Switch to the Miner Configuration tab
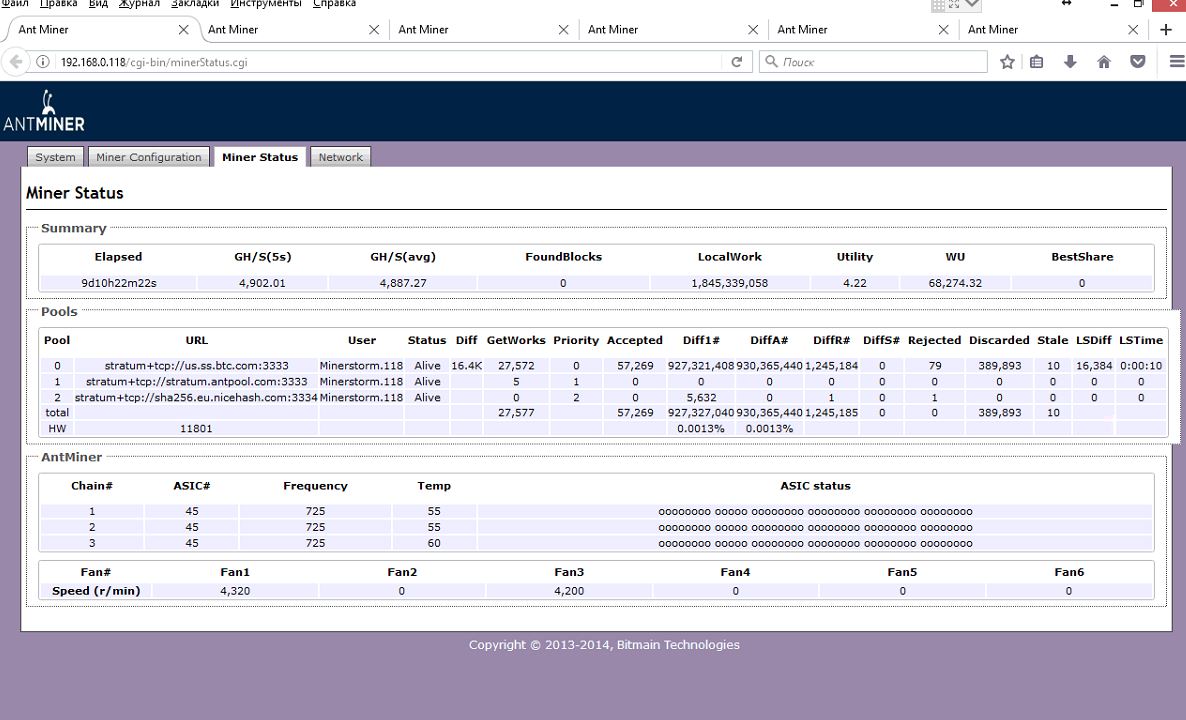1186x720 pixels. [x=148, y=157]
